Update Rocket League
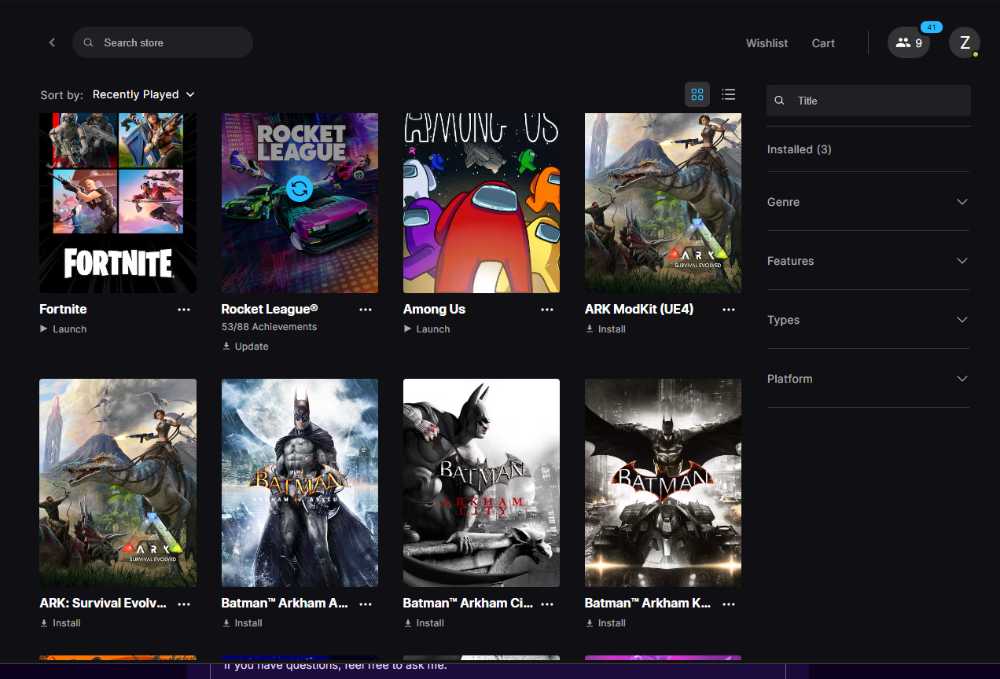 [x=246, y=346]
